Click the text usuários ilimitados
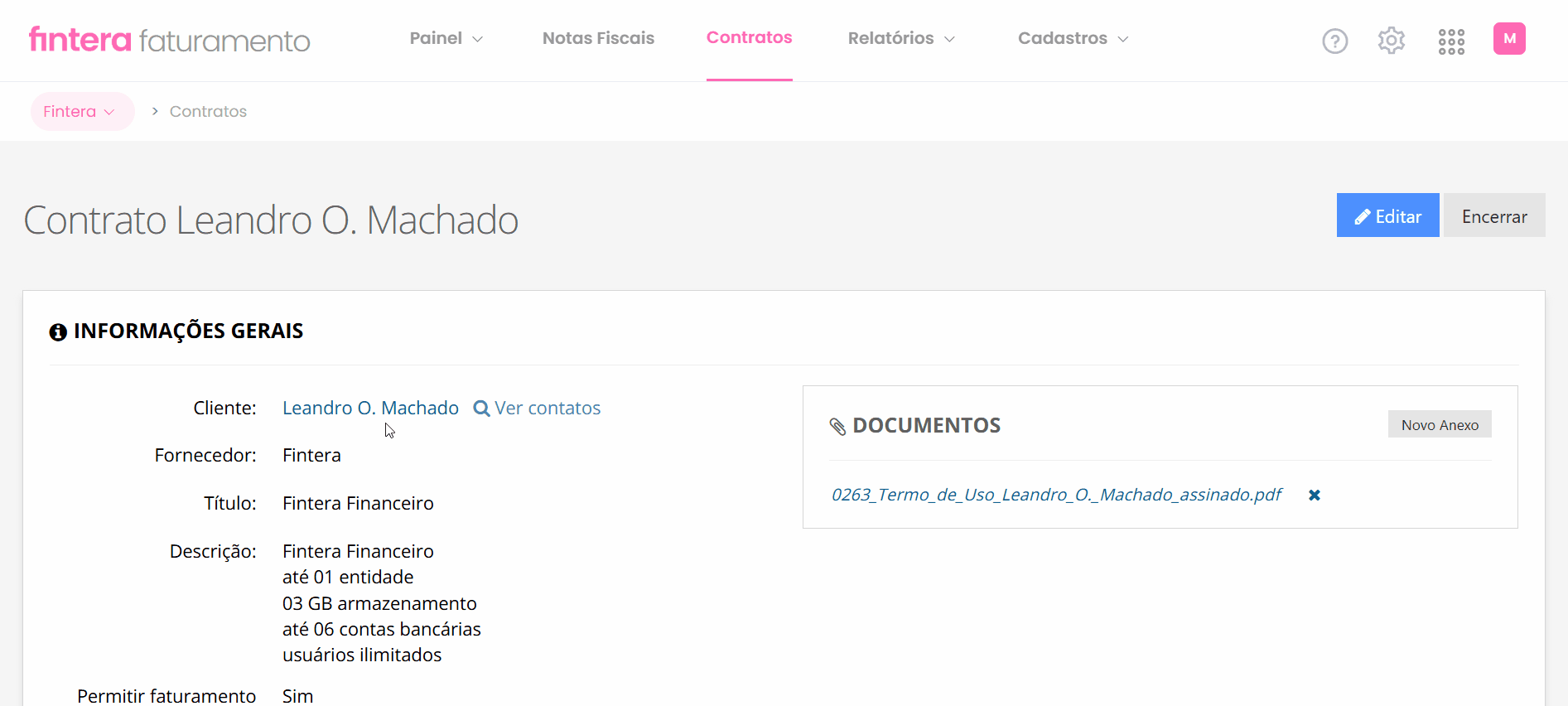This screenshot has height=706, width=1568. (x=362, y=655)
